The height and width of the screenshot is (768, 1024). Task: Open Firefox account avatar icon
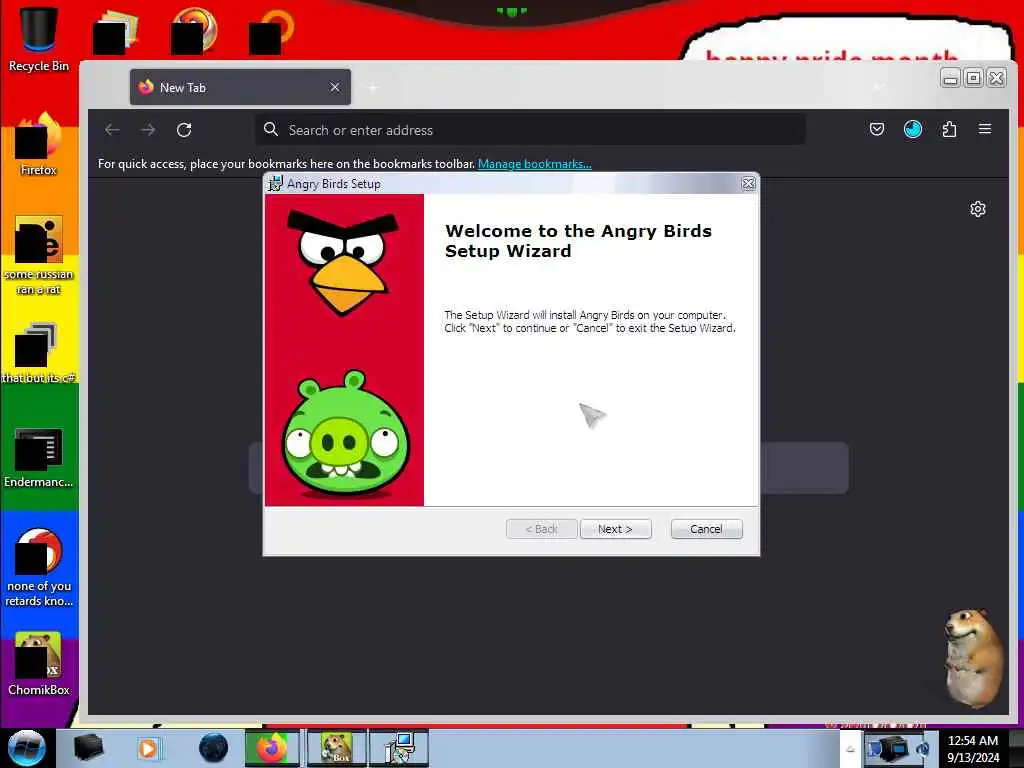coord(912,129)
